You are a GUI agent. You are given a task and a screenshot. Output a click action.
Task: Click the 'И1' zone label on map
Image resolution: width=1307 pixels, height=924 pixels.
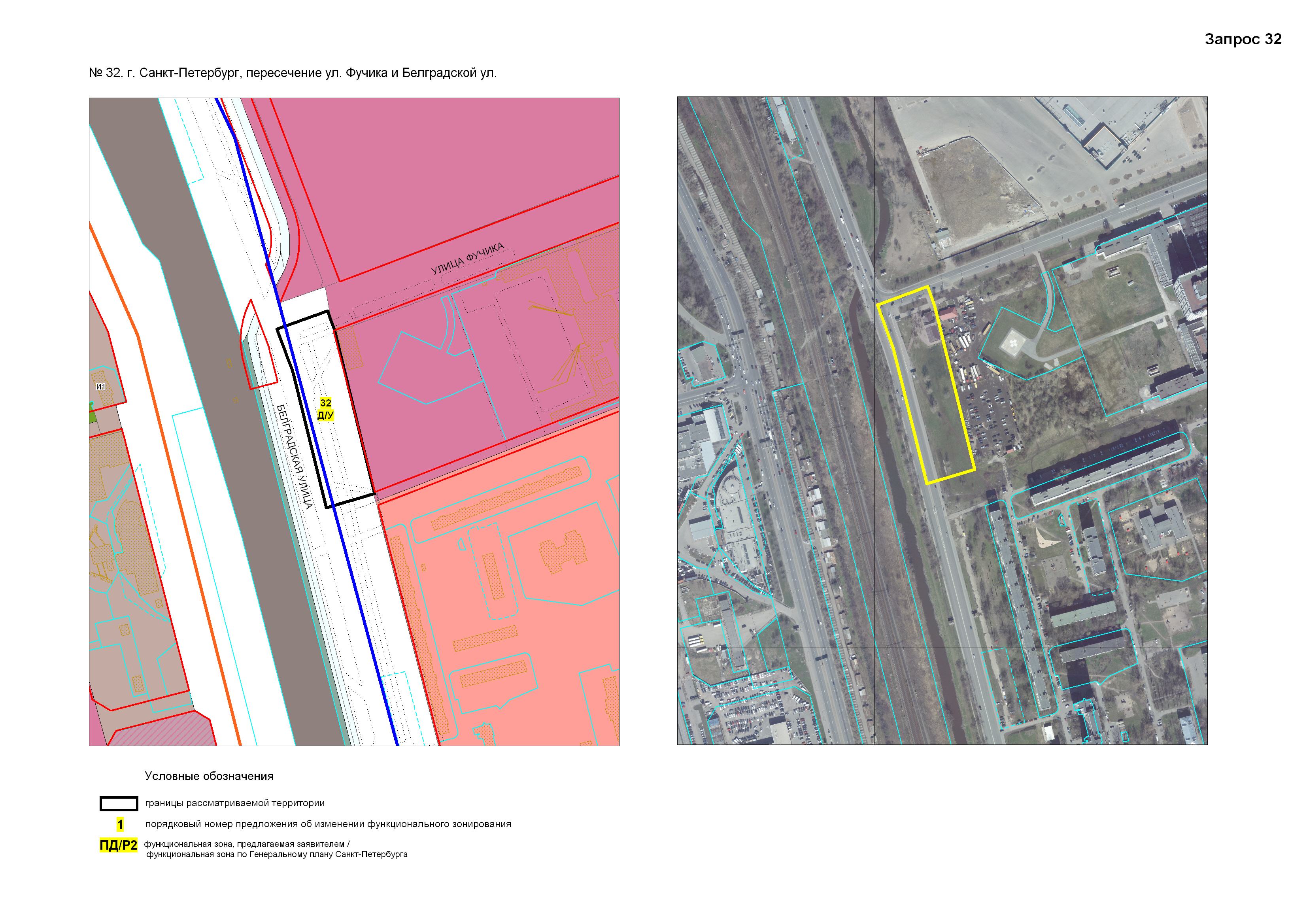point(101,387)
